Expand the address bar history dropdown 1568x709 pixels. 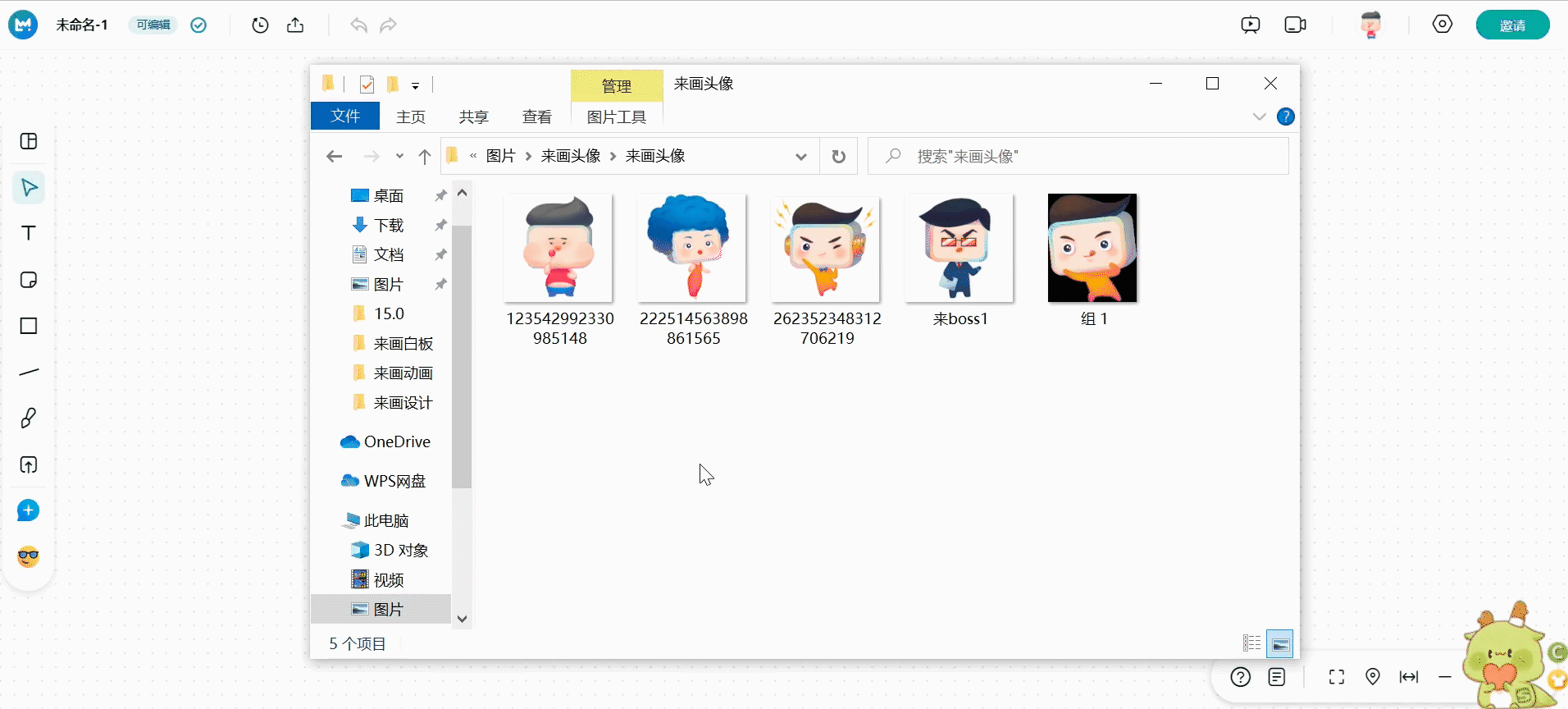point(801,156)
